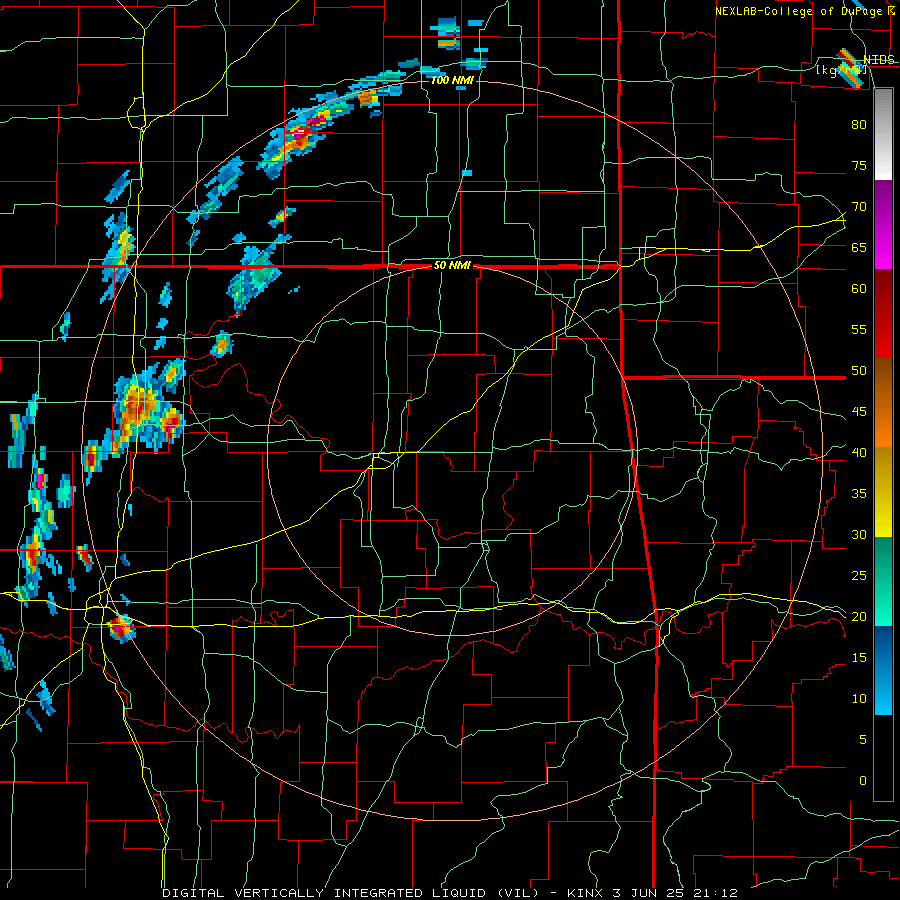Click the legend value 55
This screenshot has height=900, width=900.
pyautogui.click(x=859, y=329)
